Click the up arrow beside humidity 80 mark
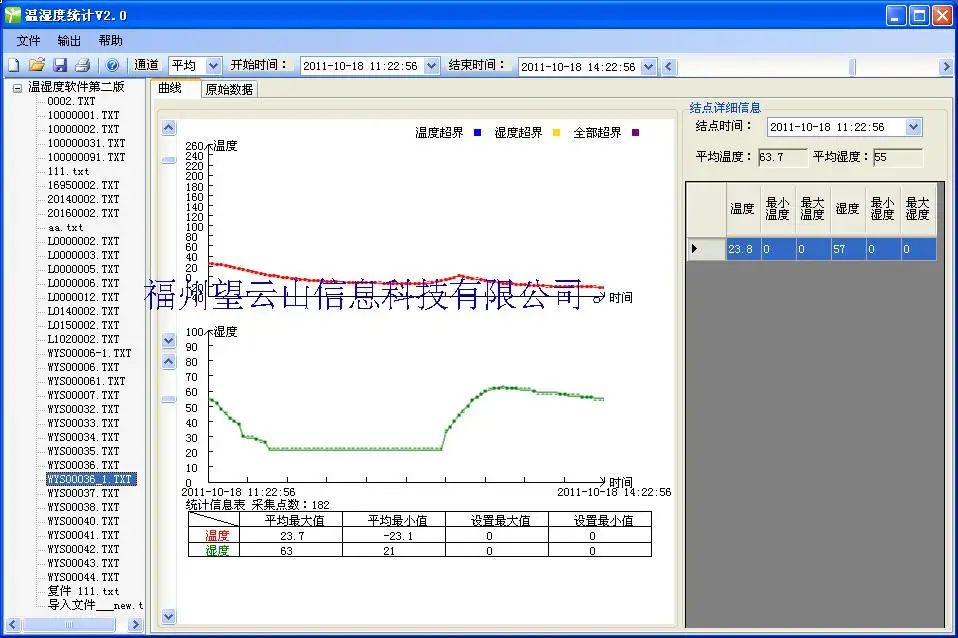The height and width of the screenshot is (638, 958). tap(169, 362)
